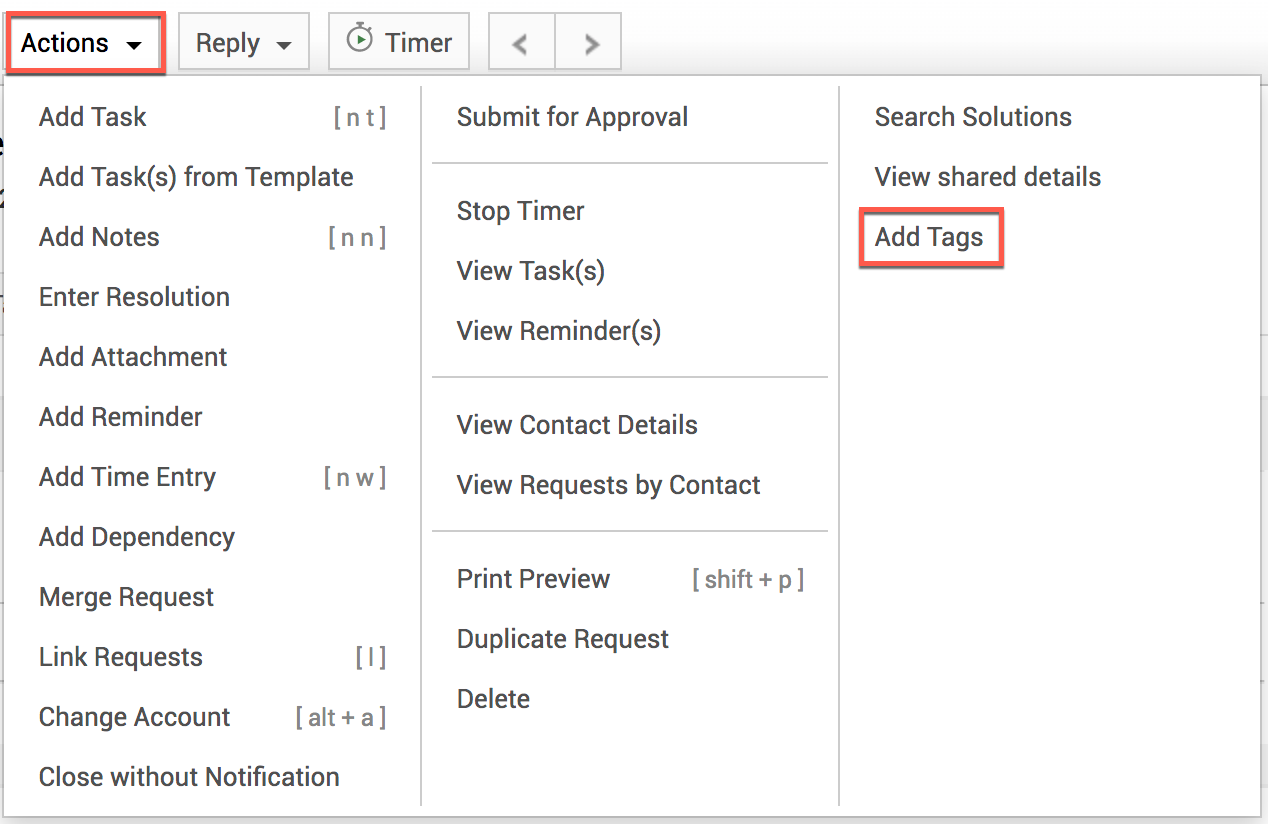Choose Add Task(s) from Template
The width and height of the screenshot is (1268, 824).
pos(196,177)
